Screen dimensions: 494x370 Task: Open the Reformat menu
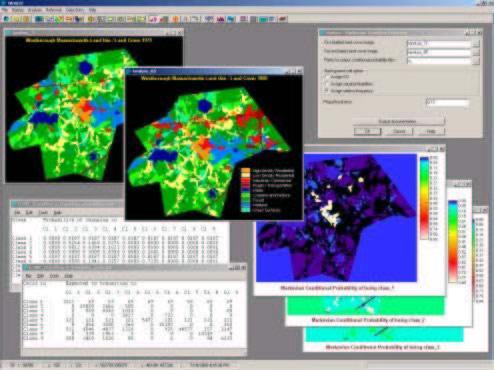(x=53, y=10)
